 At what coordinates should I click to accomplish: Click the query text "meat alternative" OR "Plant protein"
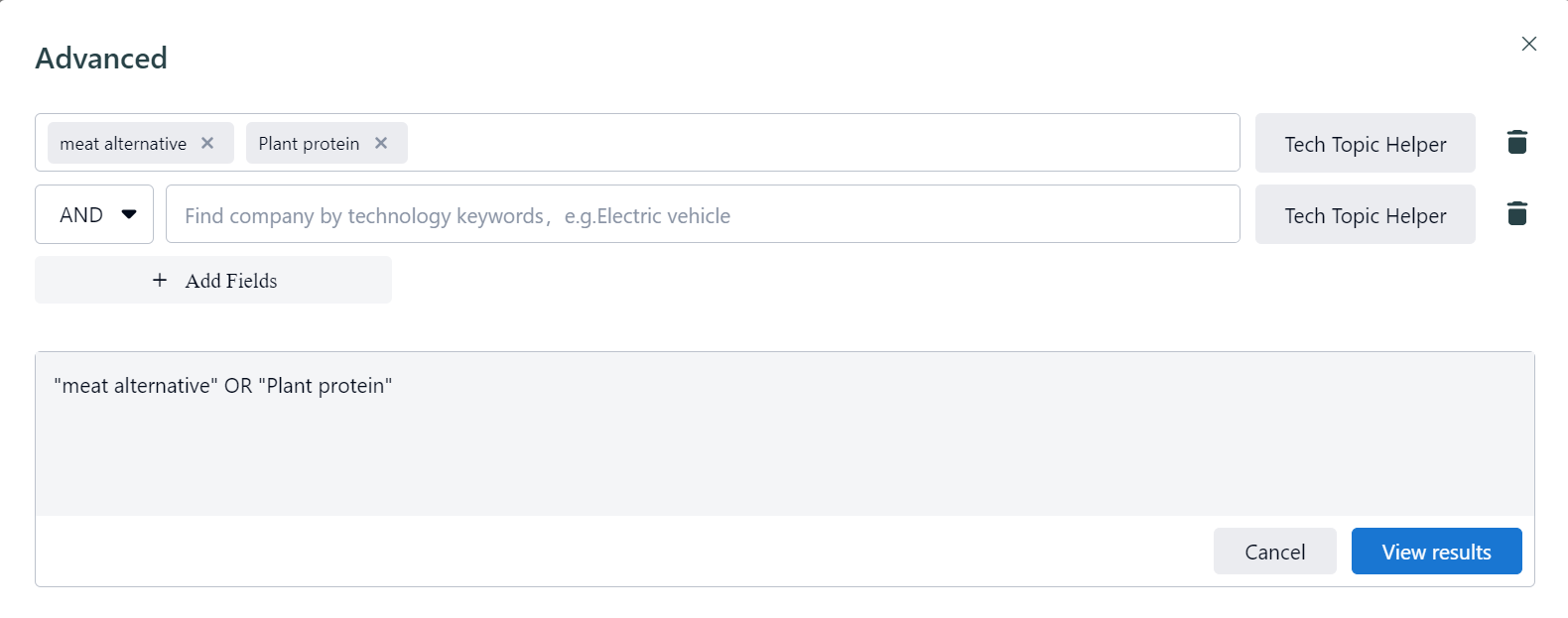pos(223,386)
